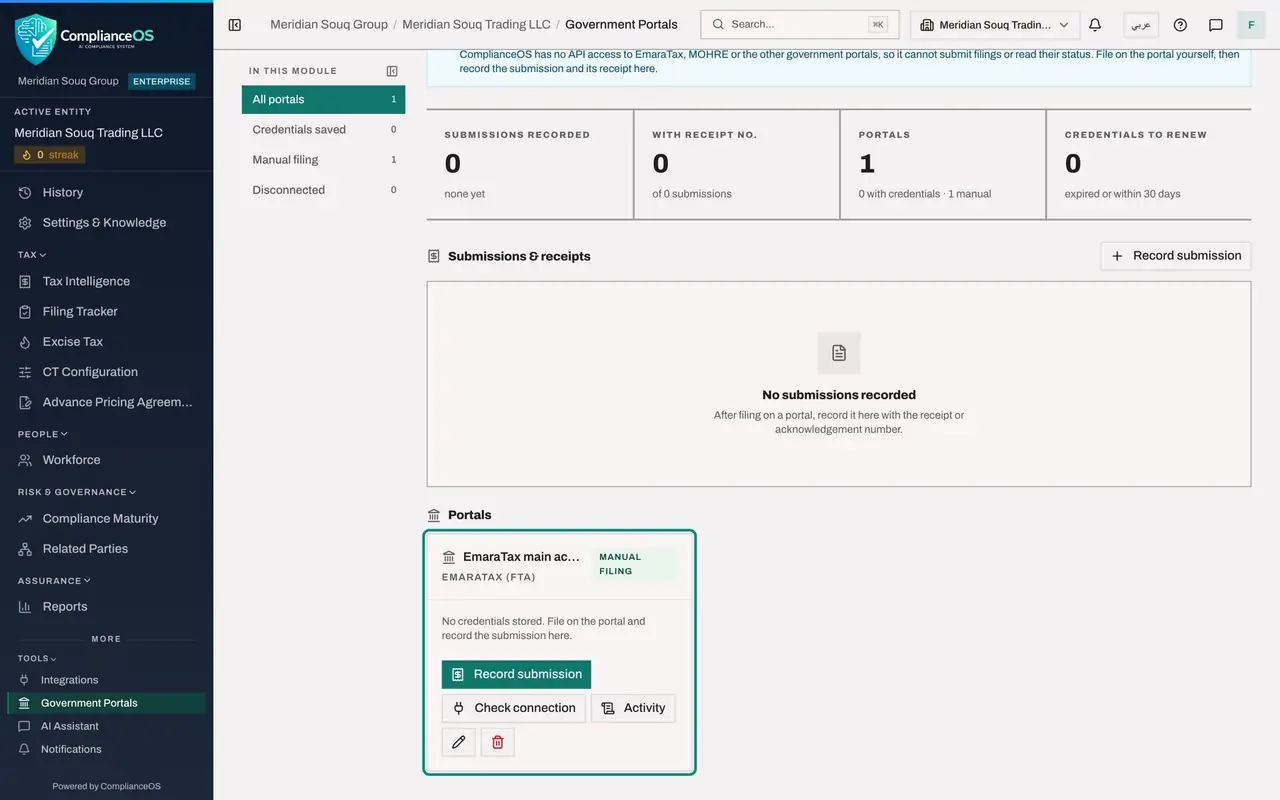Edit the EmaraTax portal with pencil icon
This screenshot has height=800, width=1280.
coord(459,742)
